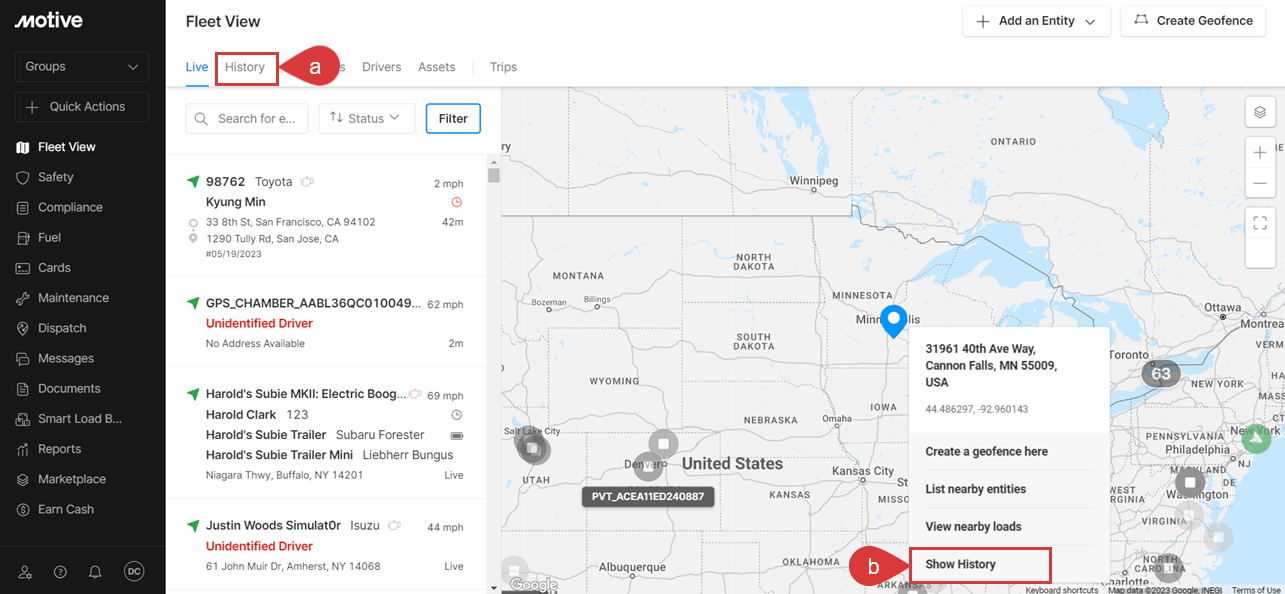
Task: Open notifications bell icon
Action: click(95, 572)
